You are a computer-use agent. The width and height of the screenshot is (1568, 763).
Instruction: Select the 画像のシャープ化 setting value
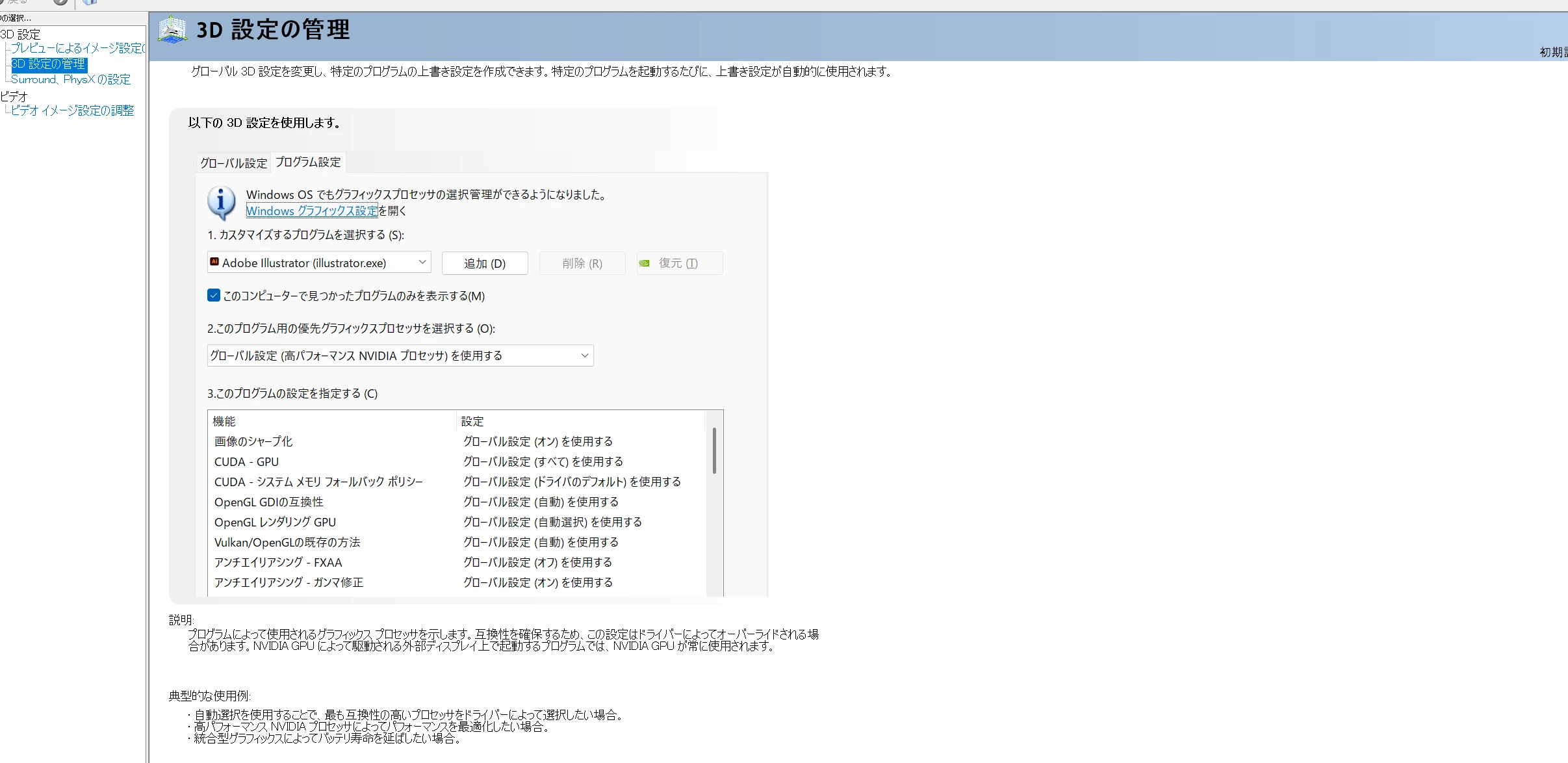537,441
